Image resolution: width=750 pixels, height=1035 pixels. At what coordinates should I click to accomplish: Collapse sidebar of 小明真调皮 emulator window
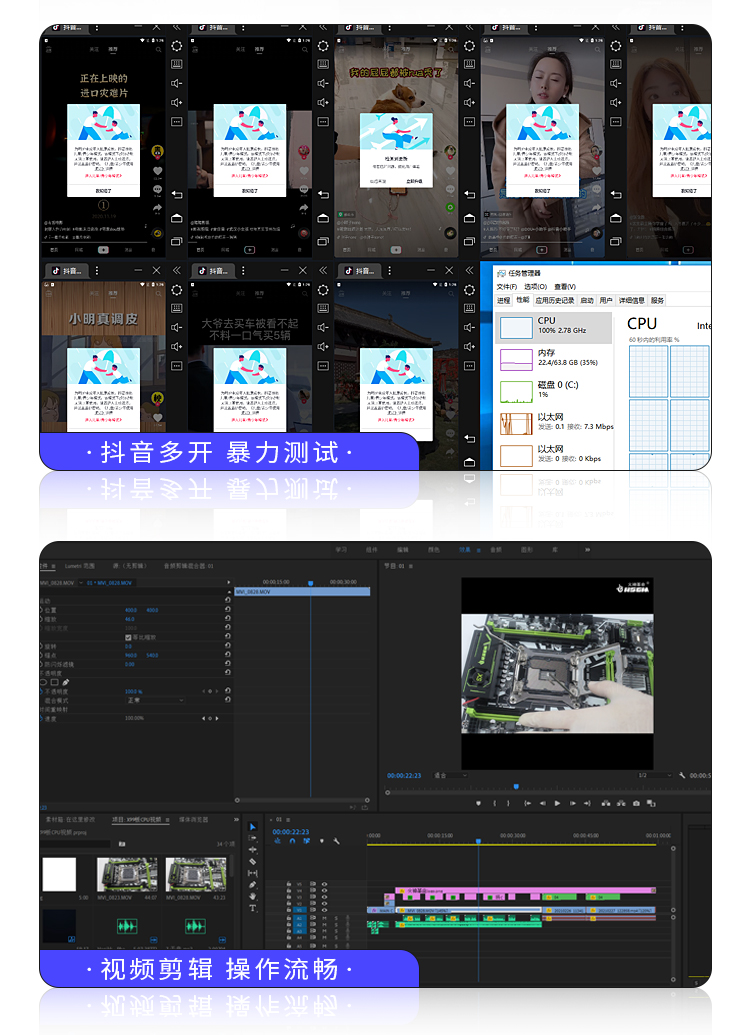176,270
